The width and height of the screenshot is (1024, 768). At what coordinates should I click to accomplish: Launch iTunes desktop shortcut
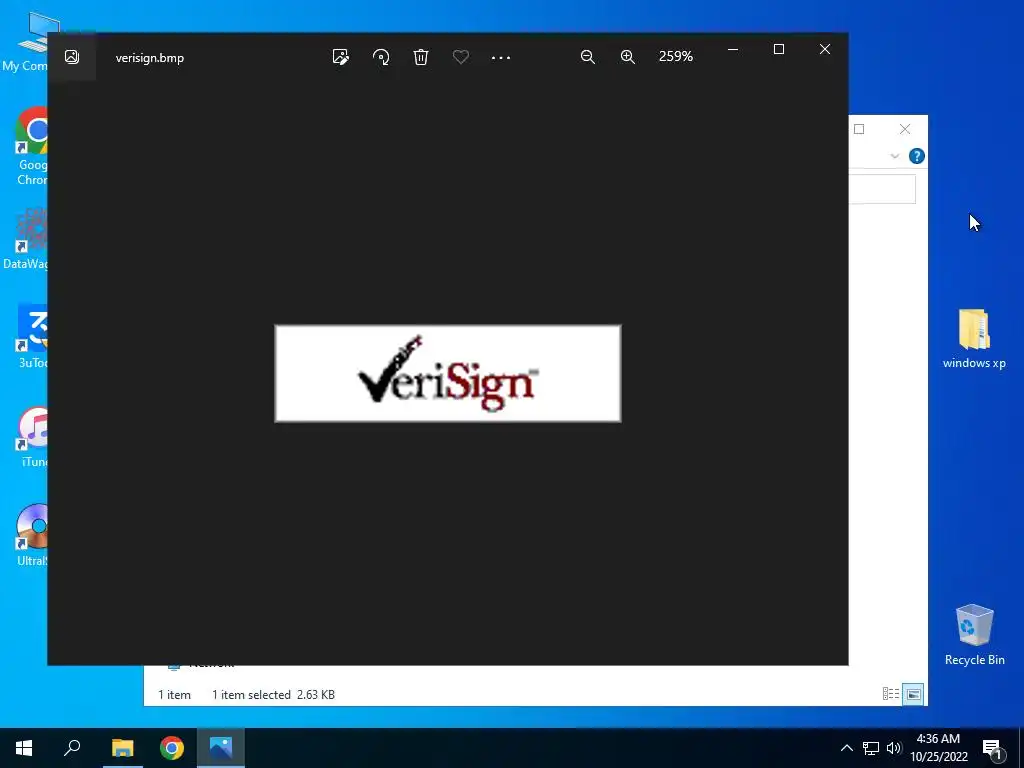33,436
